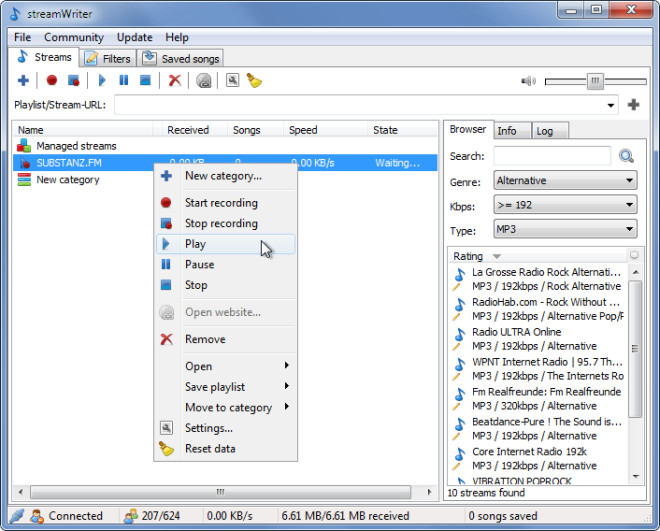Click the red start recording toolbar icon
This screenshot has height=531, width=660.
[x=52, y=80]
